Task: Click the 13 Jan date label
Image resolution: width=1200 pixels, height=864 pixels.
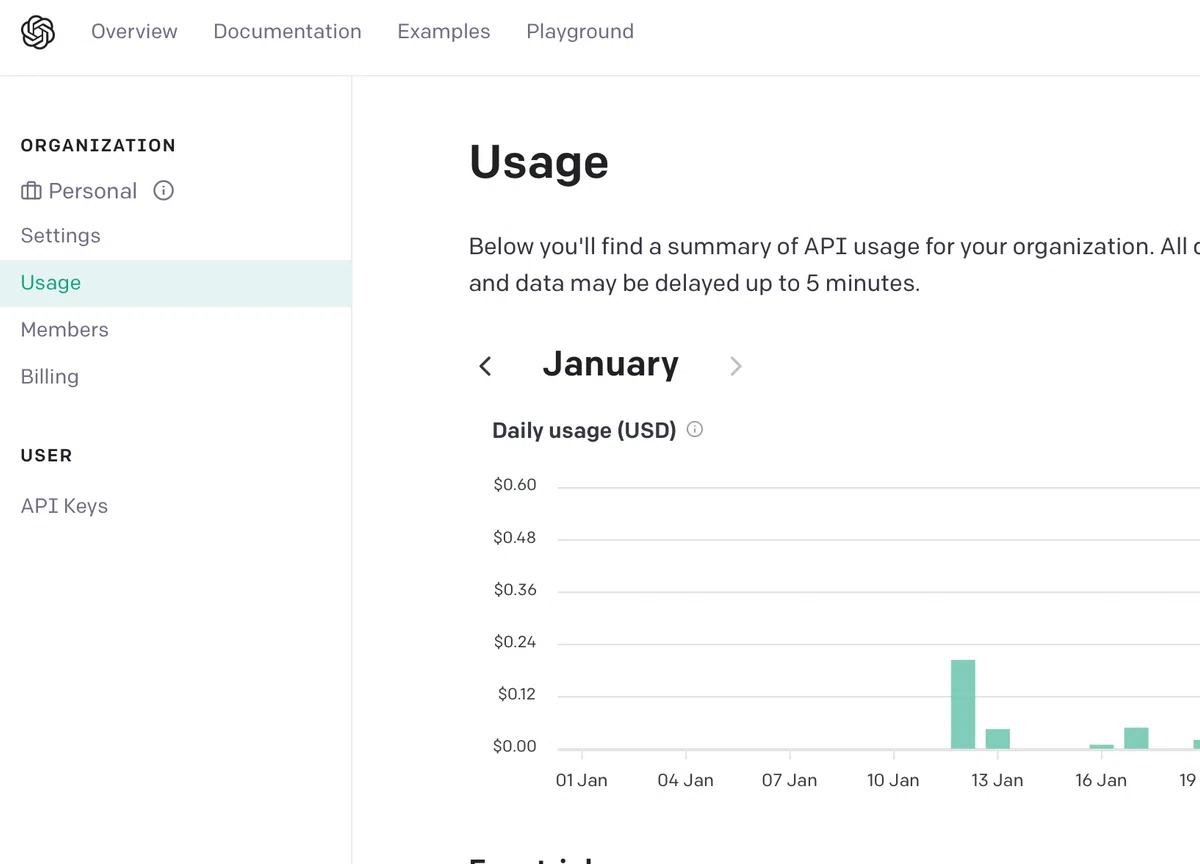Action: pyautogui.click(x=997, y=781)
